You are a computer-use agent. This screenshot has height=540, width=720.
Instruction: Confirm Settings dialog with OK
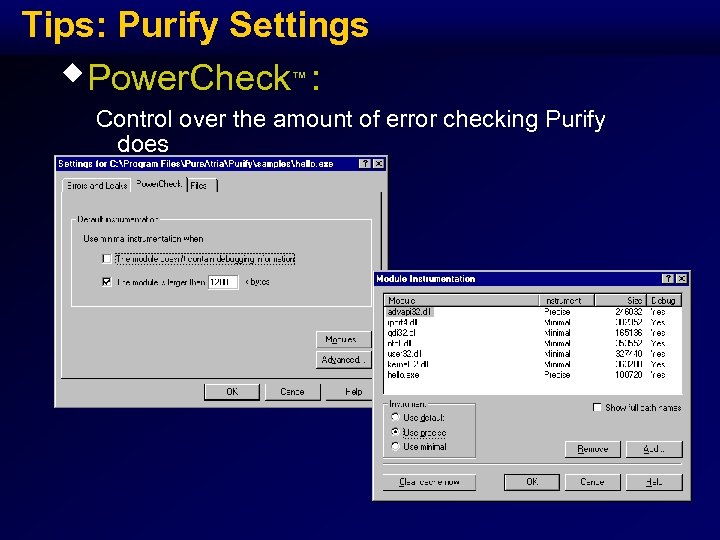(232, 392)
